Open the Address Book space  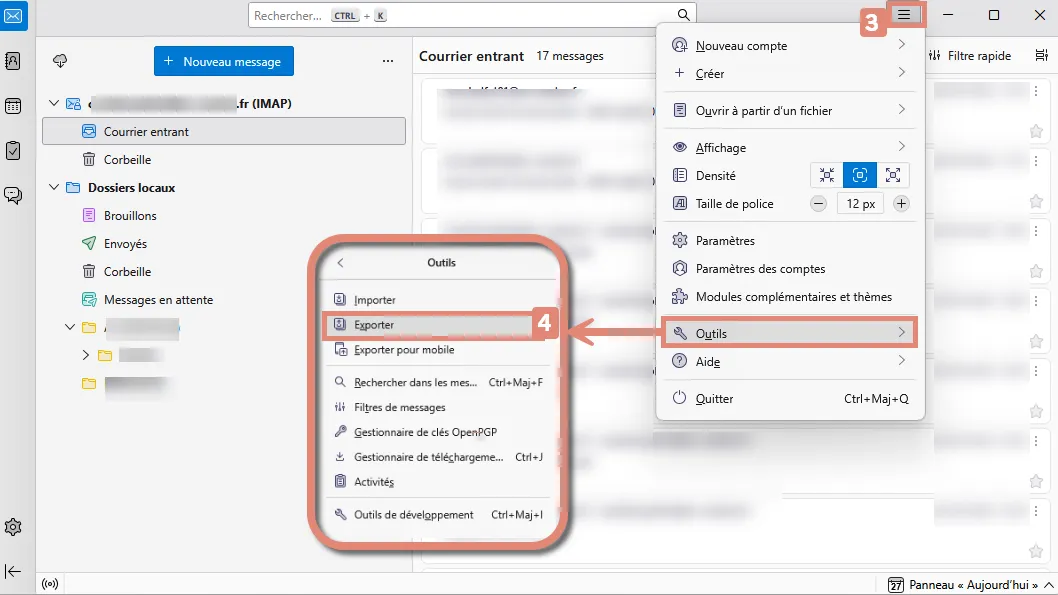(13, 61)
